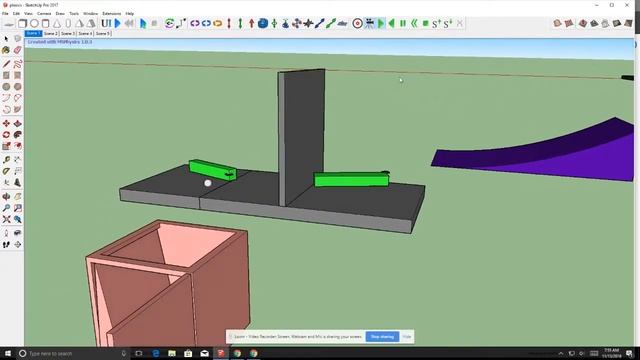Increase replay speed with S up icon
Image resolution: width=640 pixels, height=360 pixels.
click(436, 24)
